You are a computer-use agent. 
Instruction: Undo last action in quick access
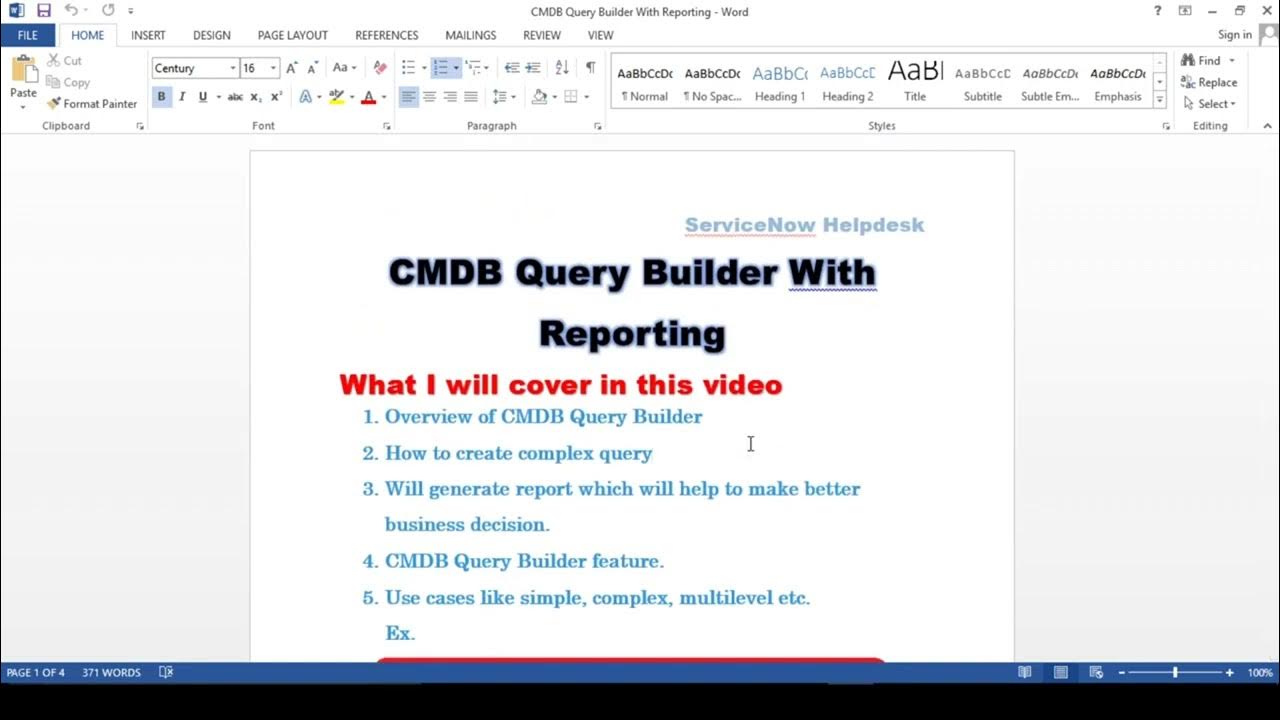click(x=71, y=11)
